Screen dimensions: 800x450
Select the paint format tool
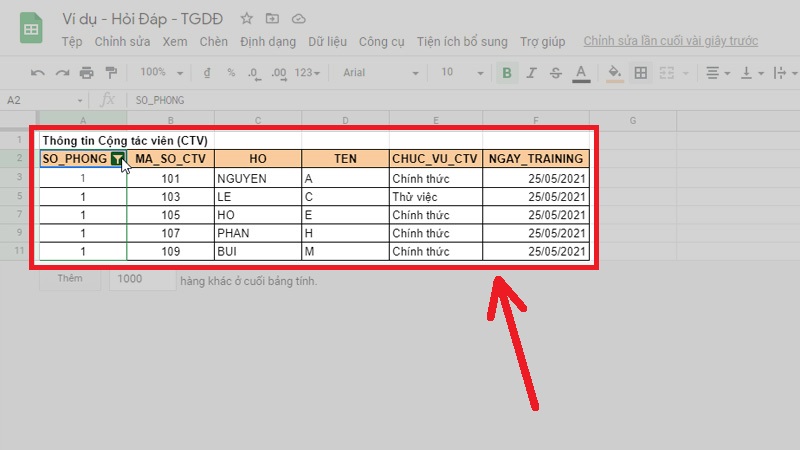point(110,72)
